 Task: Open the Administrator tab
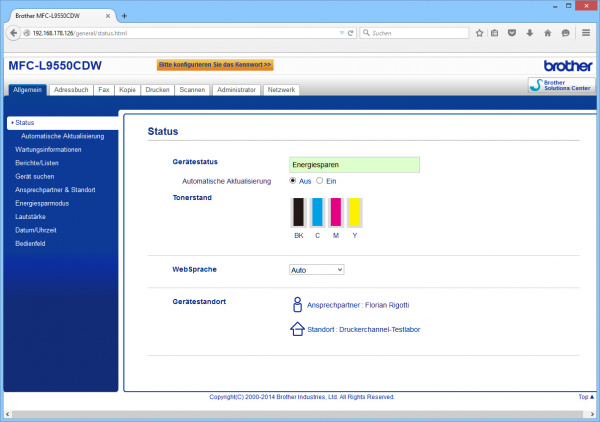point(236,90)
